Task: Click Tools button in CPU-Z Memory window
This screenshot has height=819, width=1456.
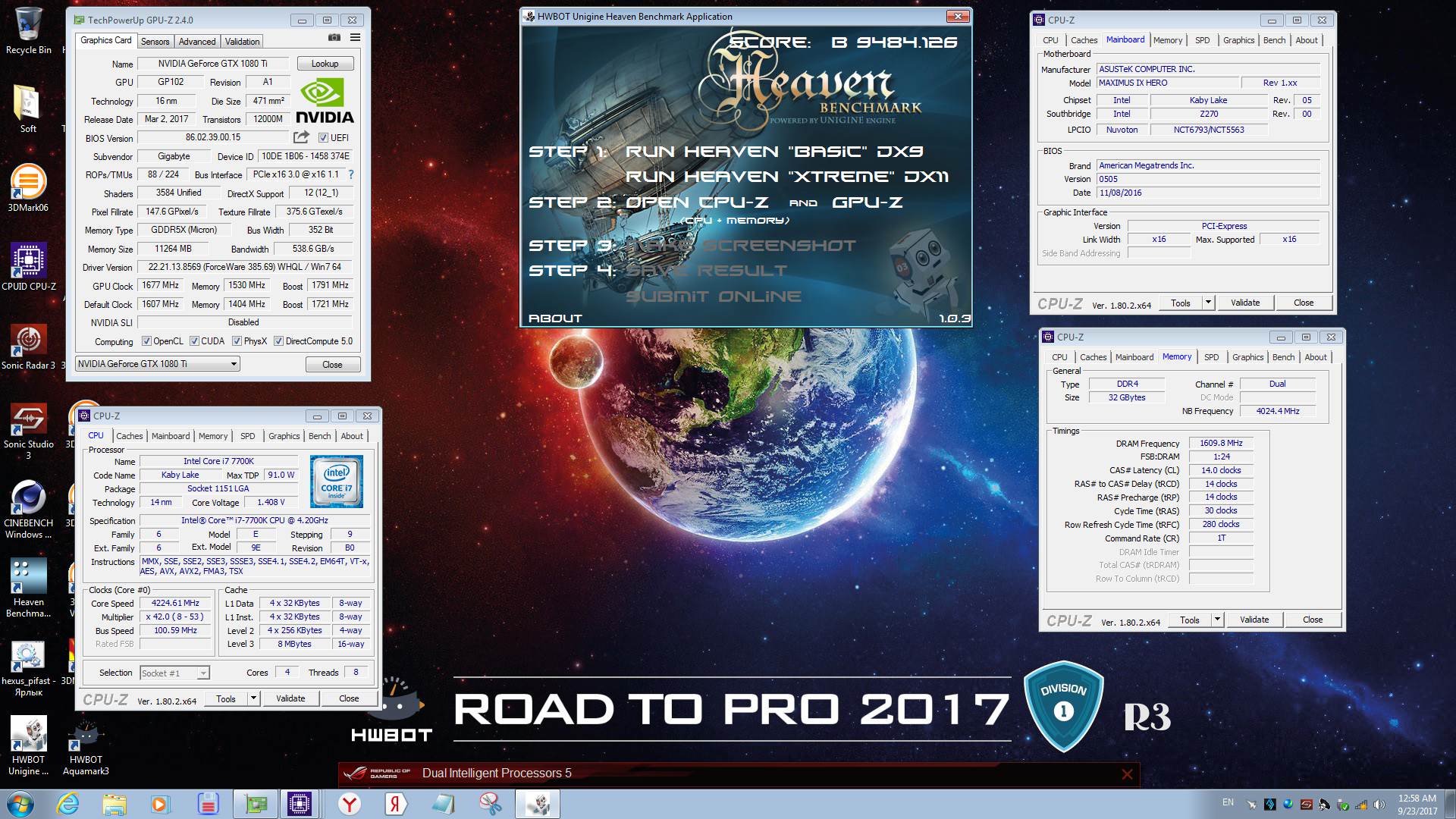Action: coord(1190,620)
